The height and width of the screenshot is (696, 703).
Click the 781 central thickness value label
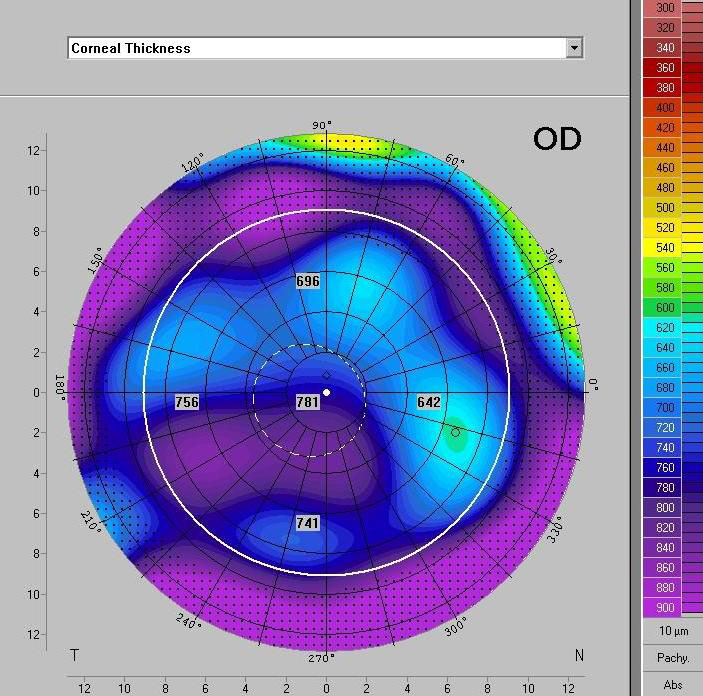(x=308, y=402)
